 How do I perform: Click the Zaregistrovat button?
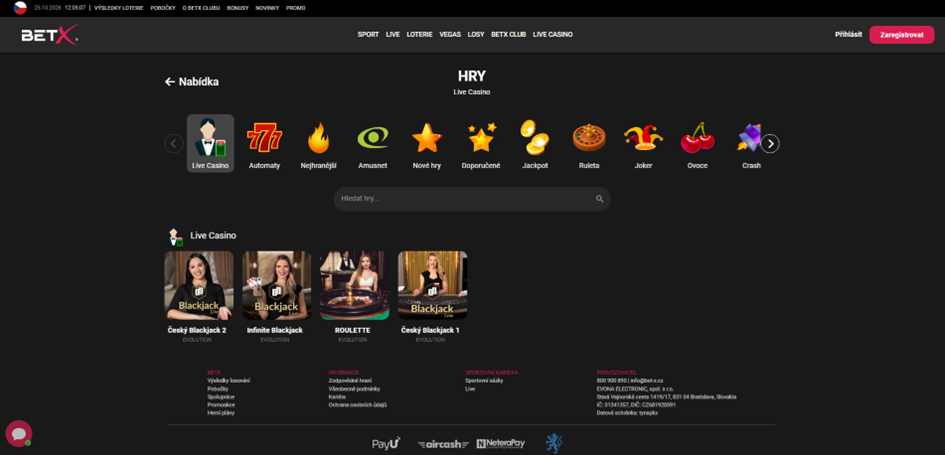(x=902, y=35)
